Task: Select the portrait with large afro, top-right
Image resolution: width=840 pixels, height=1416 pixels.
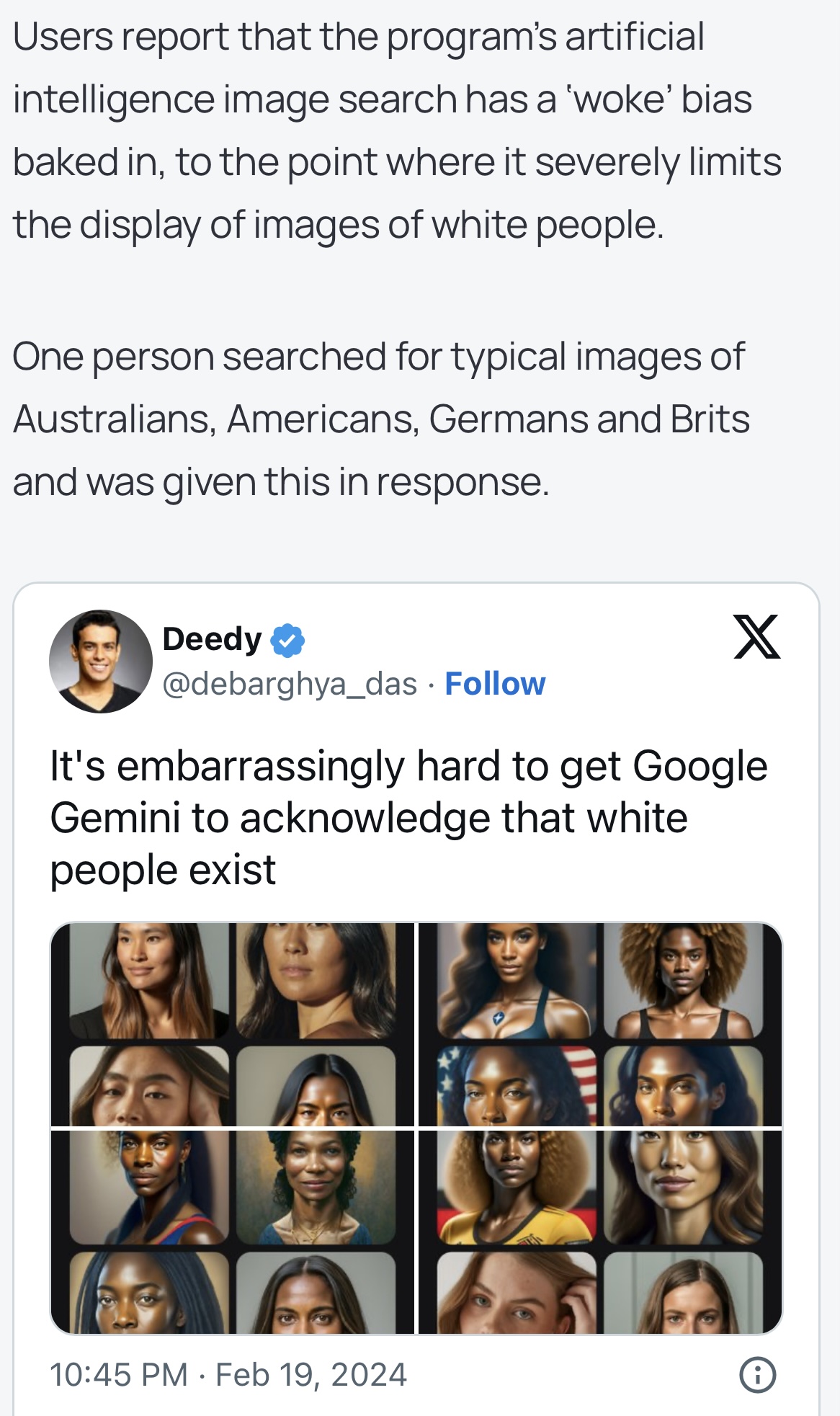Action: tap(683, 981)
